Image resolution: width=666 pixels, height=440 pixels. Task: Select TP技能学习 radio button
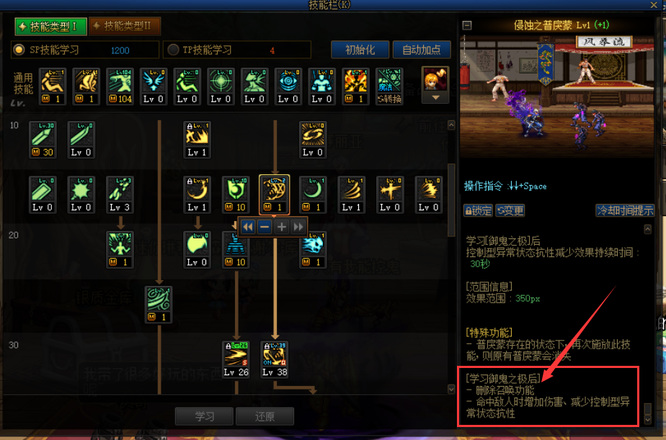172,50
